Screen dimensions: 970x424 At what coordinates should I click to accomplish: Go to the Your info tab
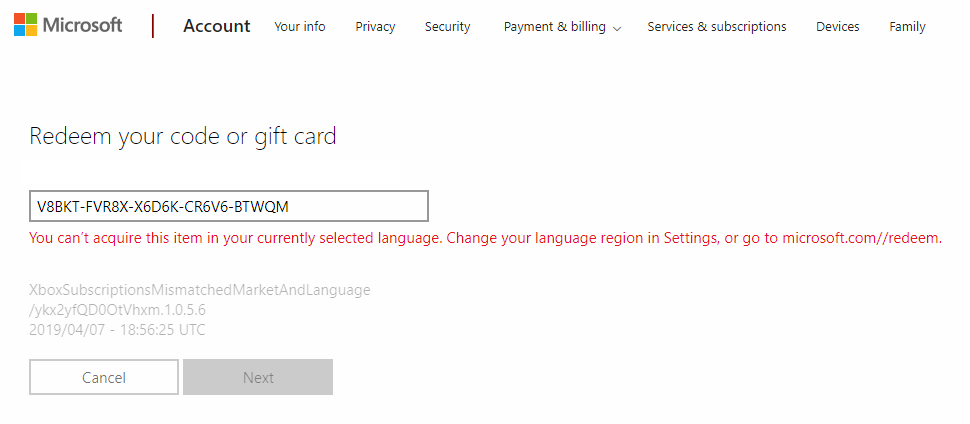(300, 27)
